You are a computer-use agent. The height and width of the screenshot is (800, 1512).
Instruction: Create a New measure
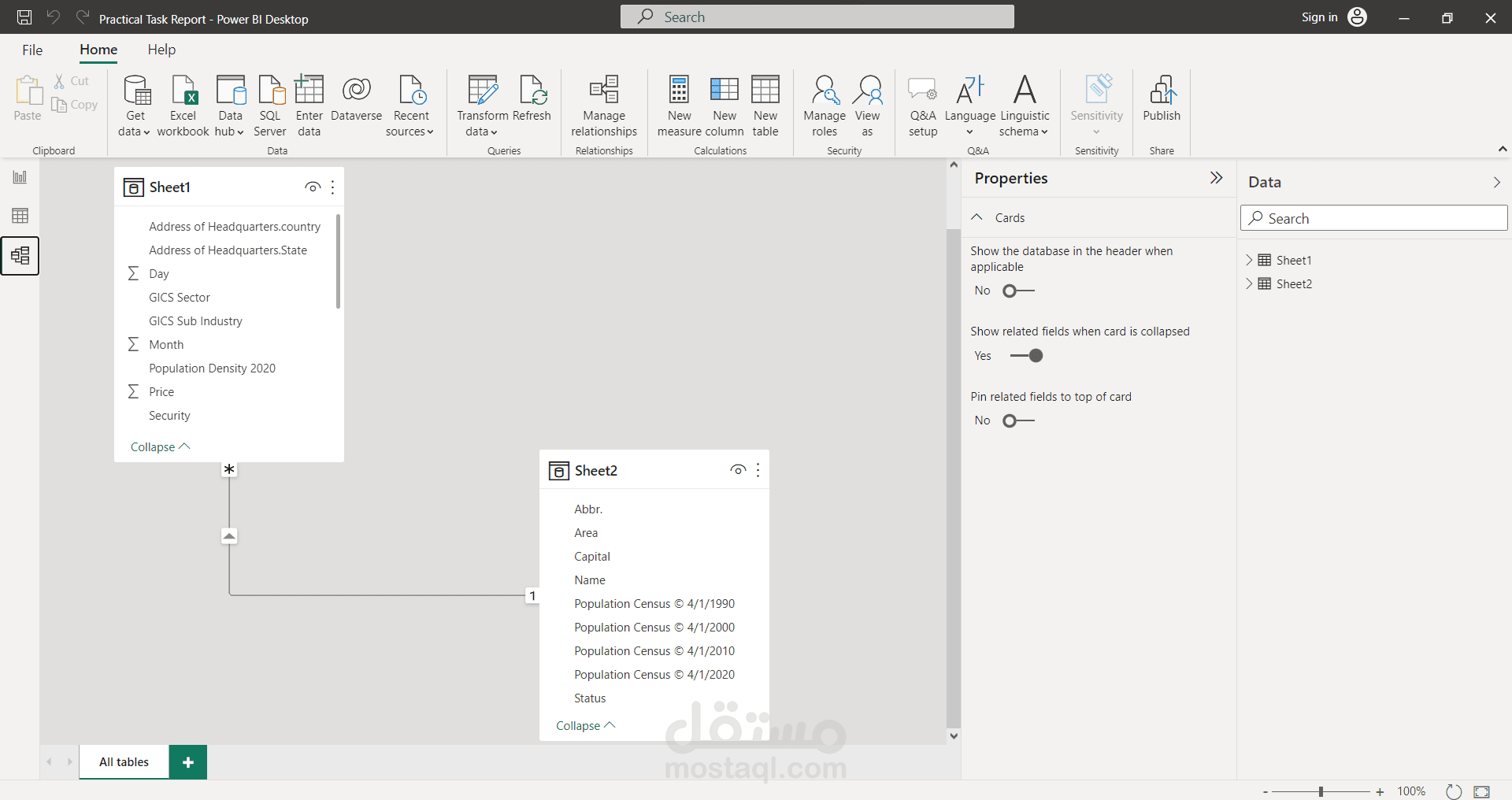679,106
